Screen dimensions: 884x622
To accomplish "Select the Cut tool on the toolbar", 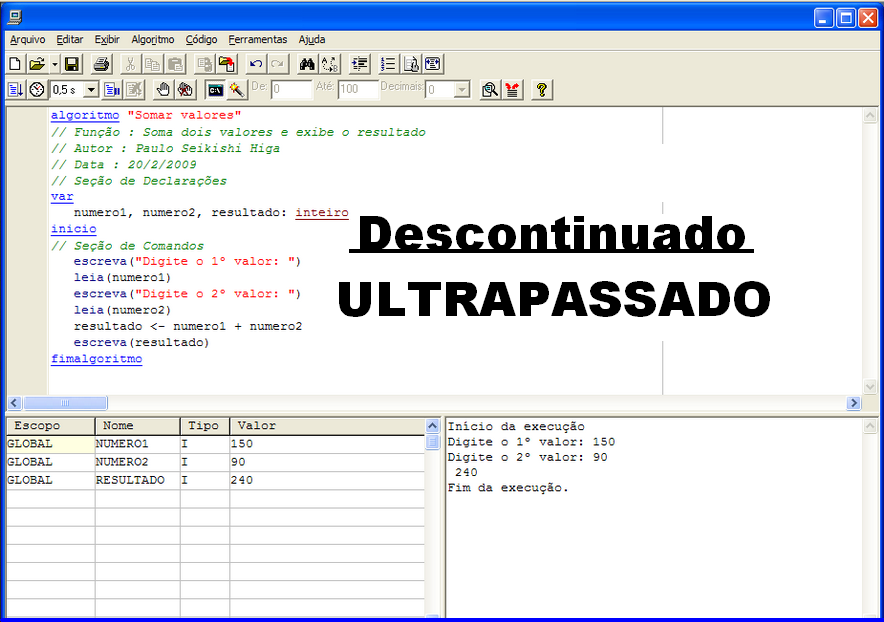I will pyautogui.click(x=129, y=63).
